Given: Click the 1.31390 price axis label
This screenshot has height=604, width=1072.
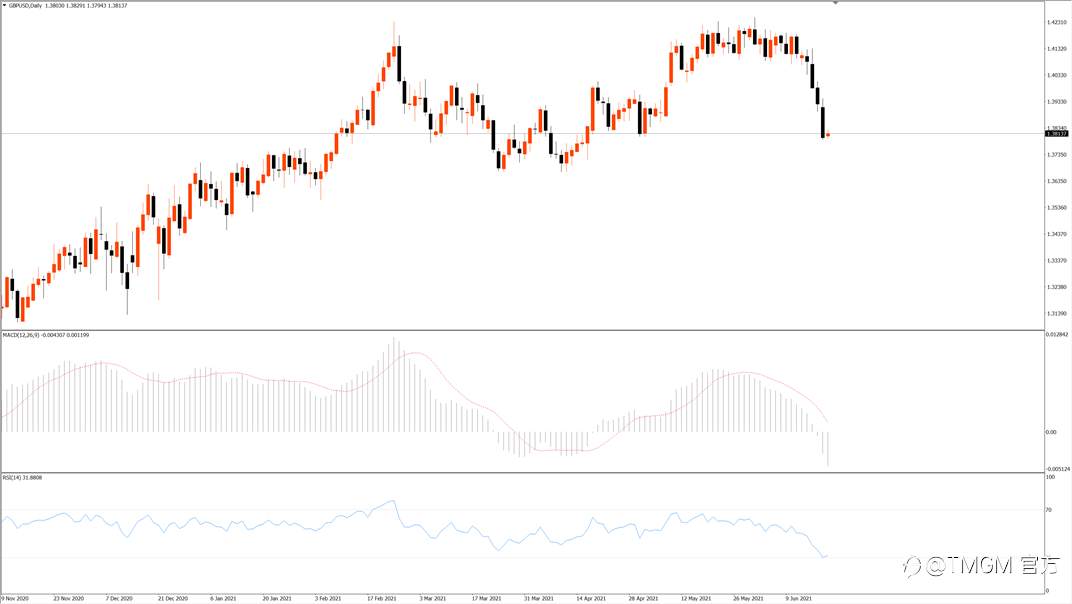Looking at the screenshot, I should pyautogui.click(x=1057, y=314).
